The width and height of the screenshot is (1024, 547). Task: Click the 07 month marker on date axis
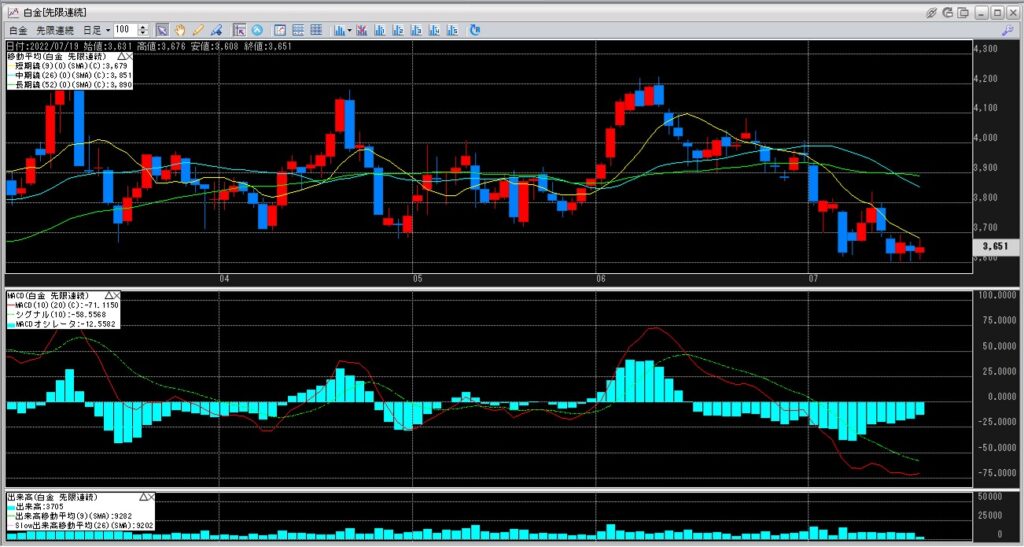[x=814, y=279]
